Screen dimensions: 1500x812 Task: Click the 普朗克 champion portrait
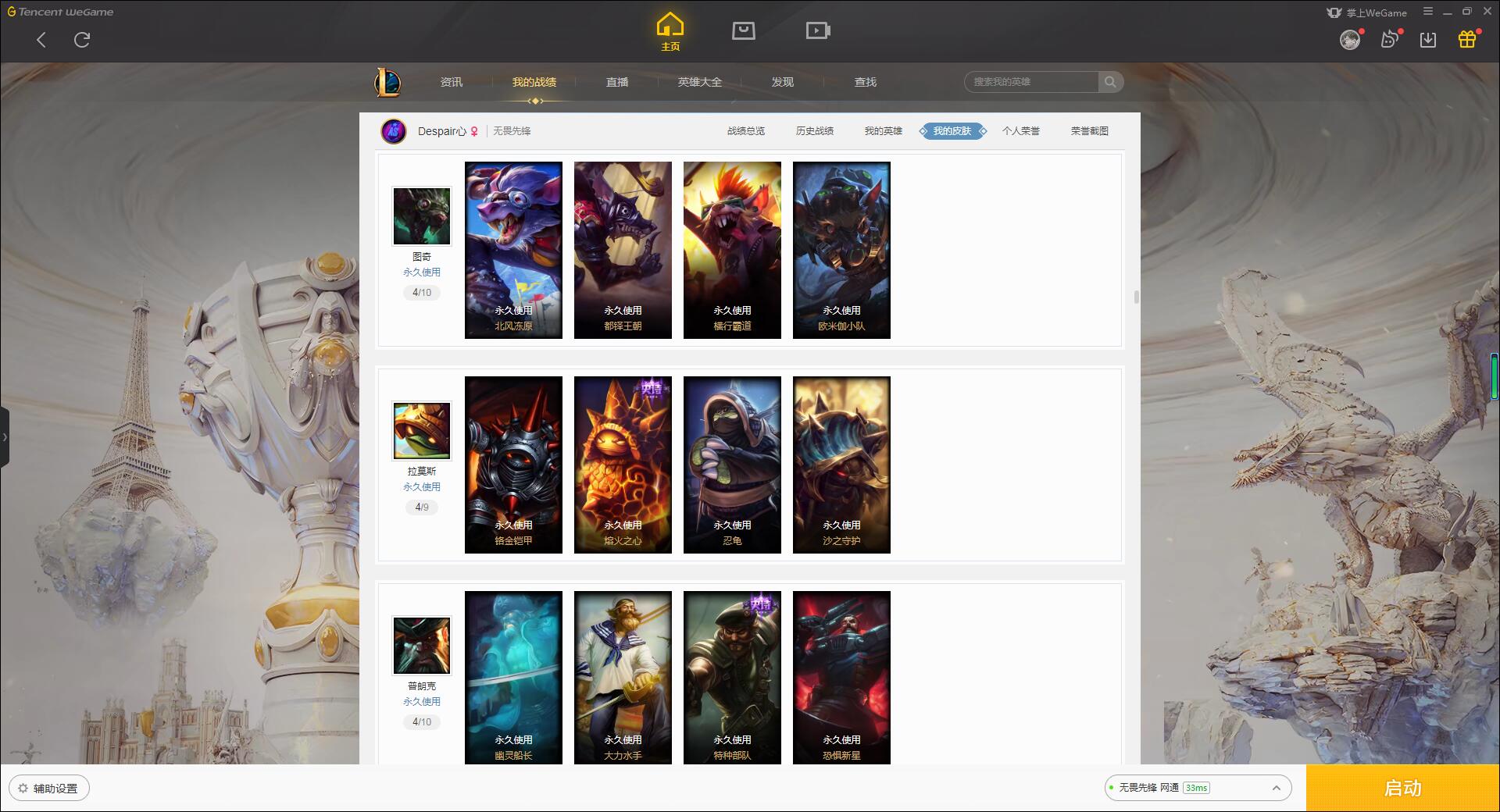tap(422, 646)
